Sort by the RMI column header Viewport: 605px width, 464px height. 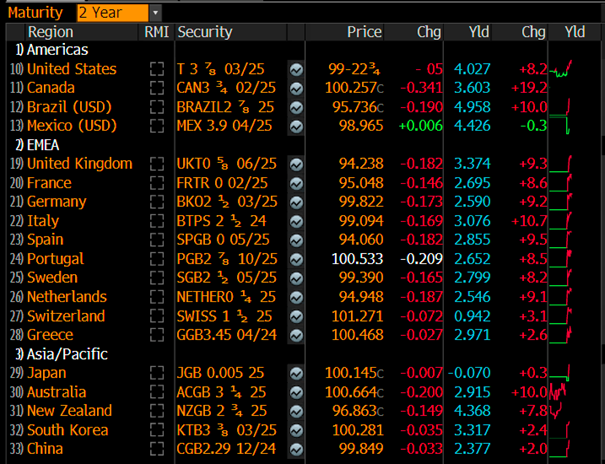tap(157, 32)
